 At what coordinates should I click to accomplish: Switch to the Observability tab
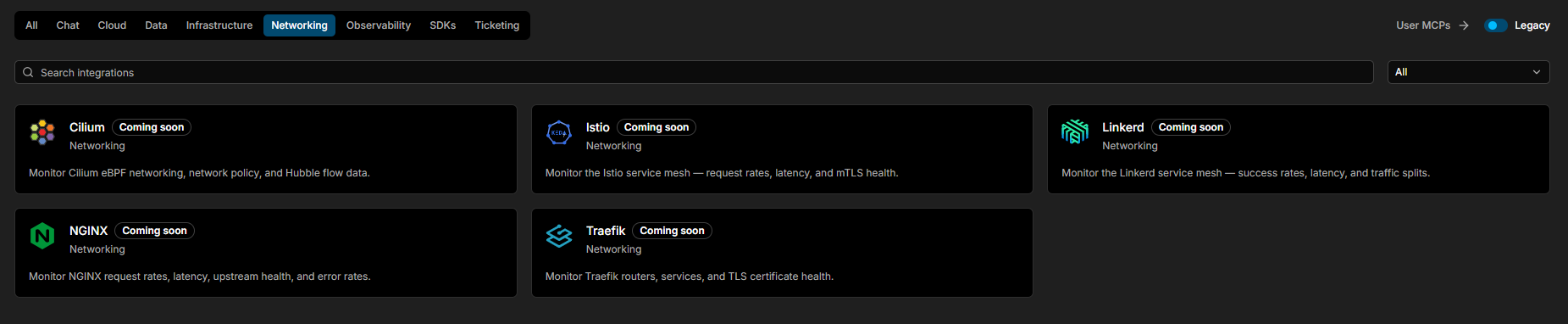[379, 25]
